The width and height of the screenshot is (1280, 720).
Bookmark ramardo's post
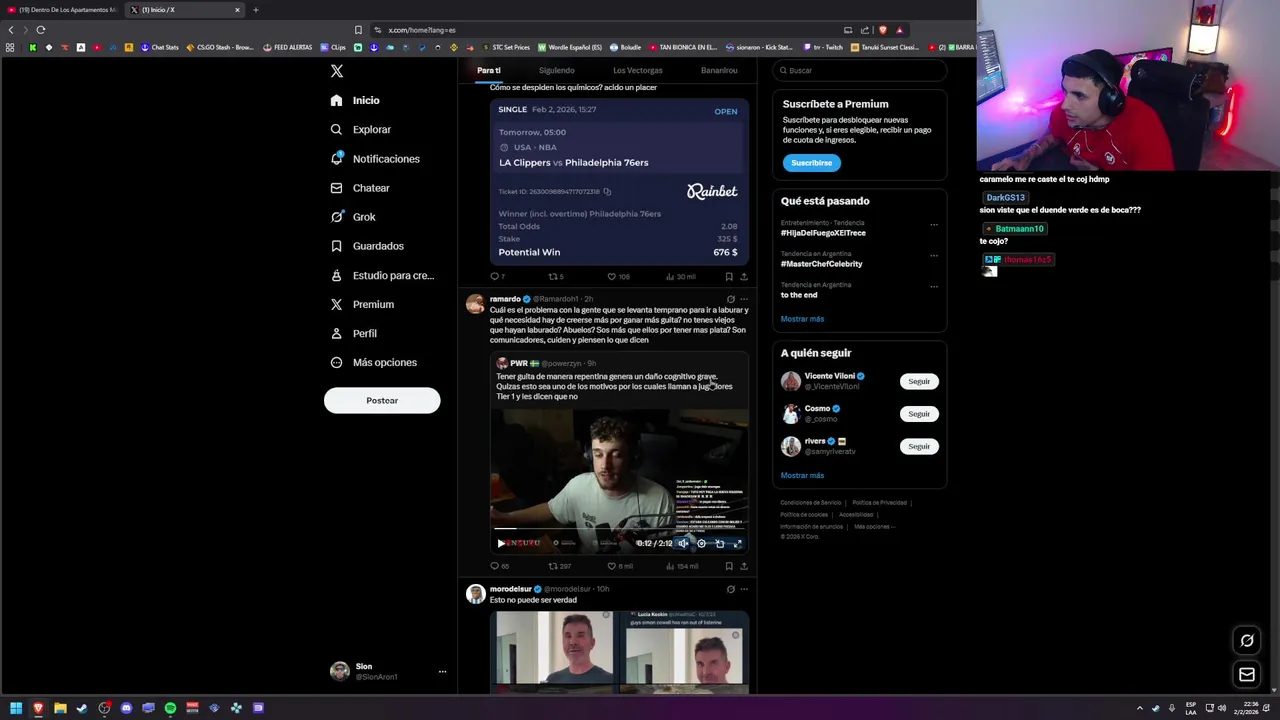[x=729, y=566]
